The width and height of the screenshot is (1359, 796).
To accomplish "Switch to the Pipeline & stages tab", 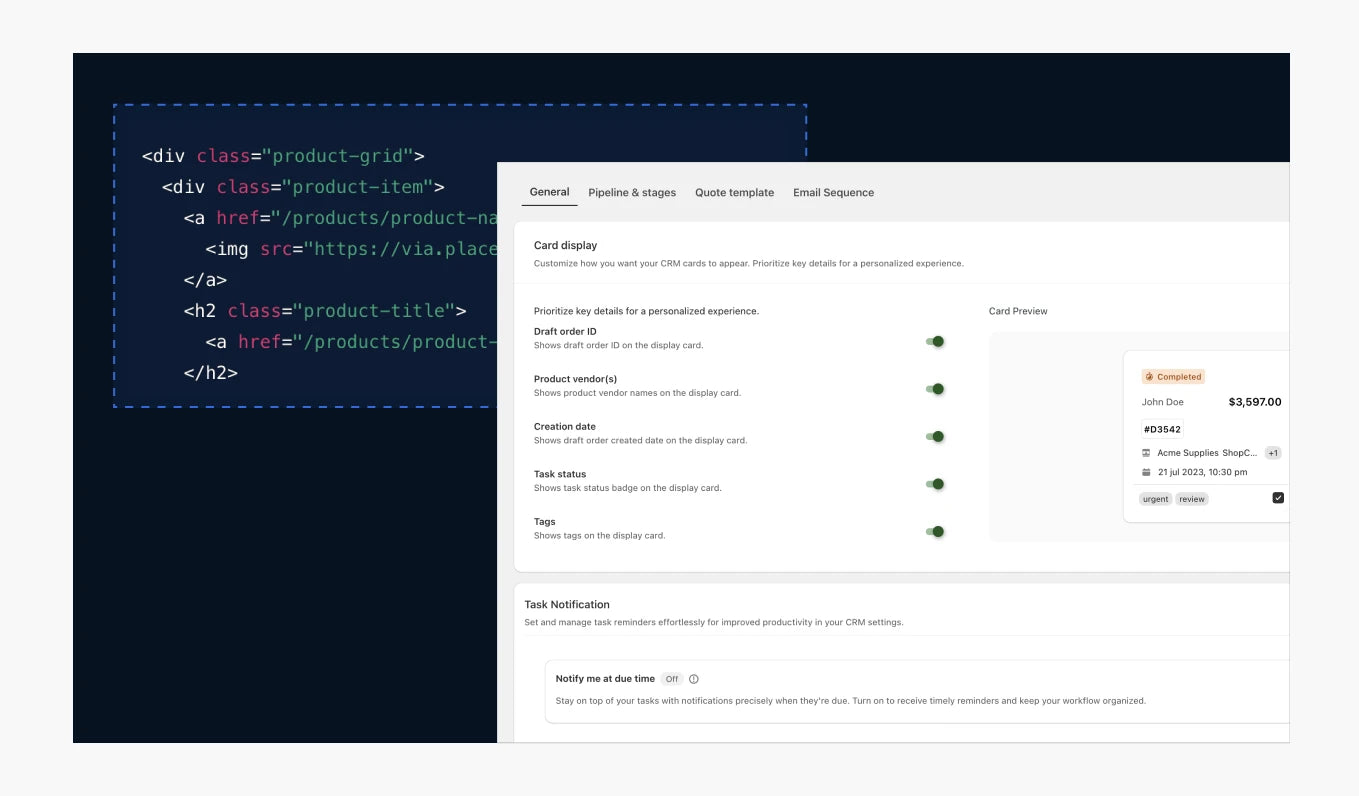I will pyautogui.click(x=632, y=193).
